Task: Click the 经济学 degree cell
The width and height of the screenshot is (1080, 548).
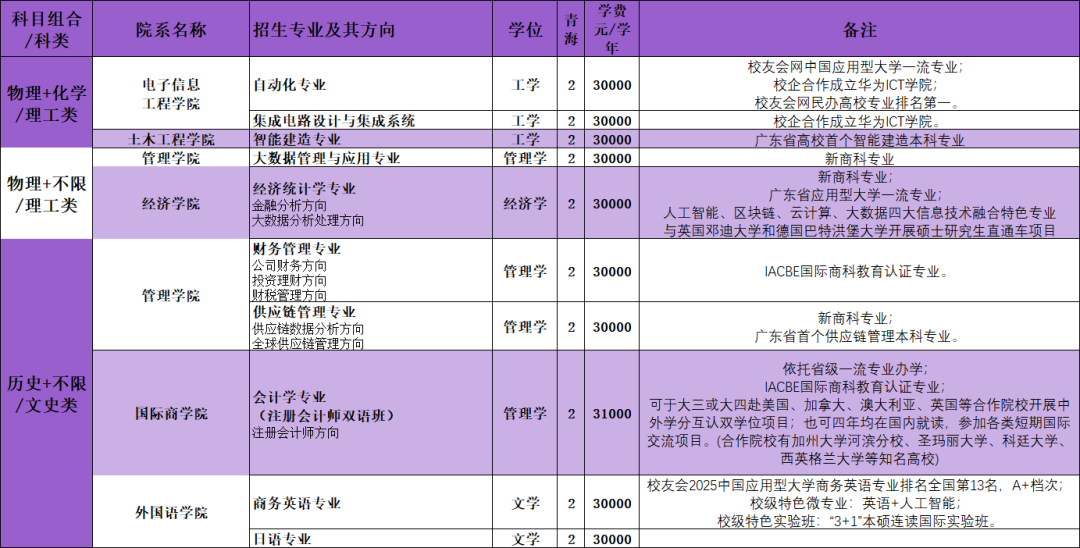Action: click(x=525, y=203)
